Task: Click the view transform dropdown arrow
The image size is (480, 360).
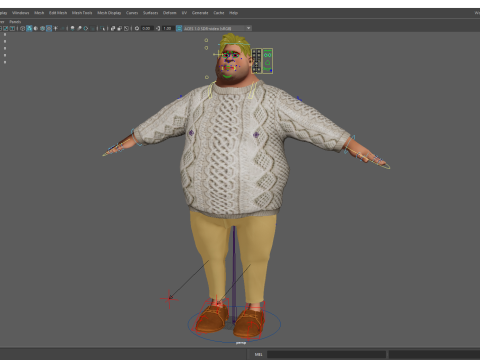Action: tap(248, 28)
